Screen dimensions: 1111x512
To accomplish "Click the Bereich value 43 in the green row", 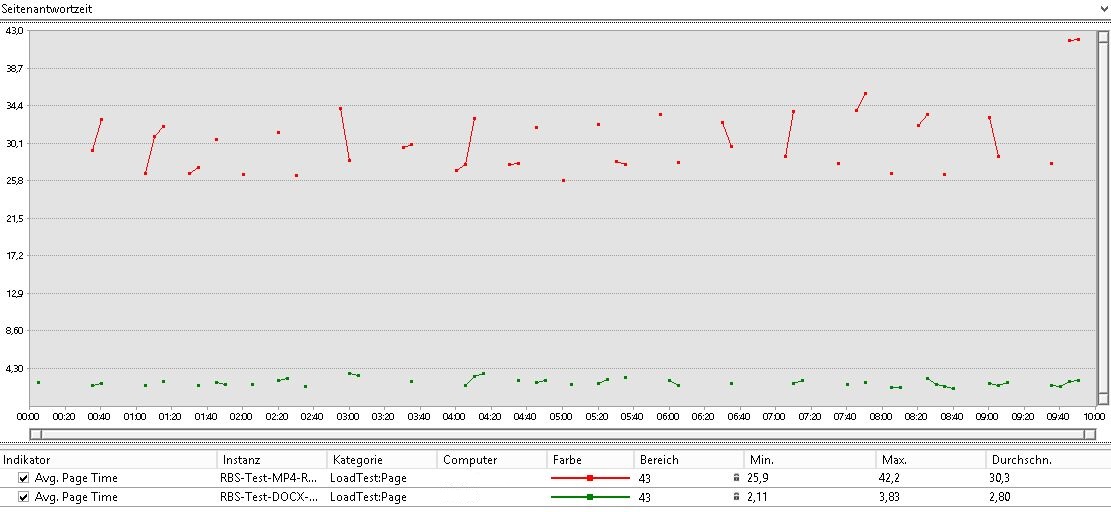I will tap(645, 498).
